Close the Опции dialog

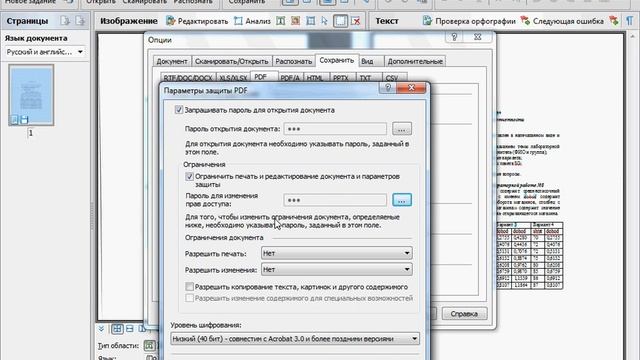[x=478, y=37]
